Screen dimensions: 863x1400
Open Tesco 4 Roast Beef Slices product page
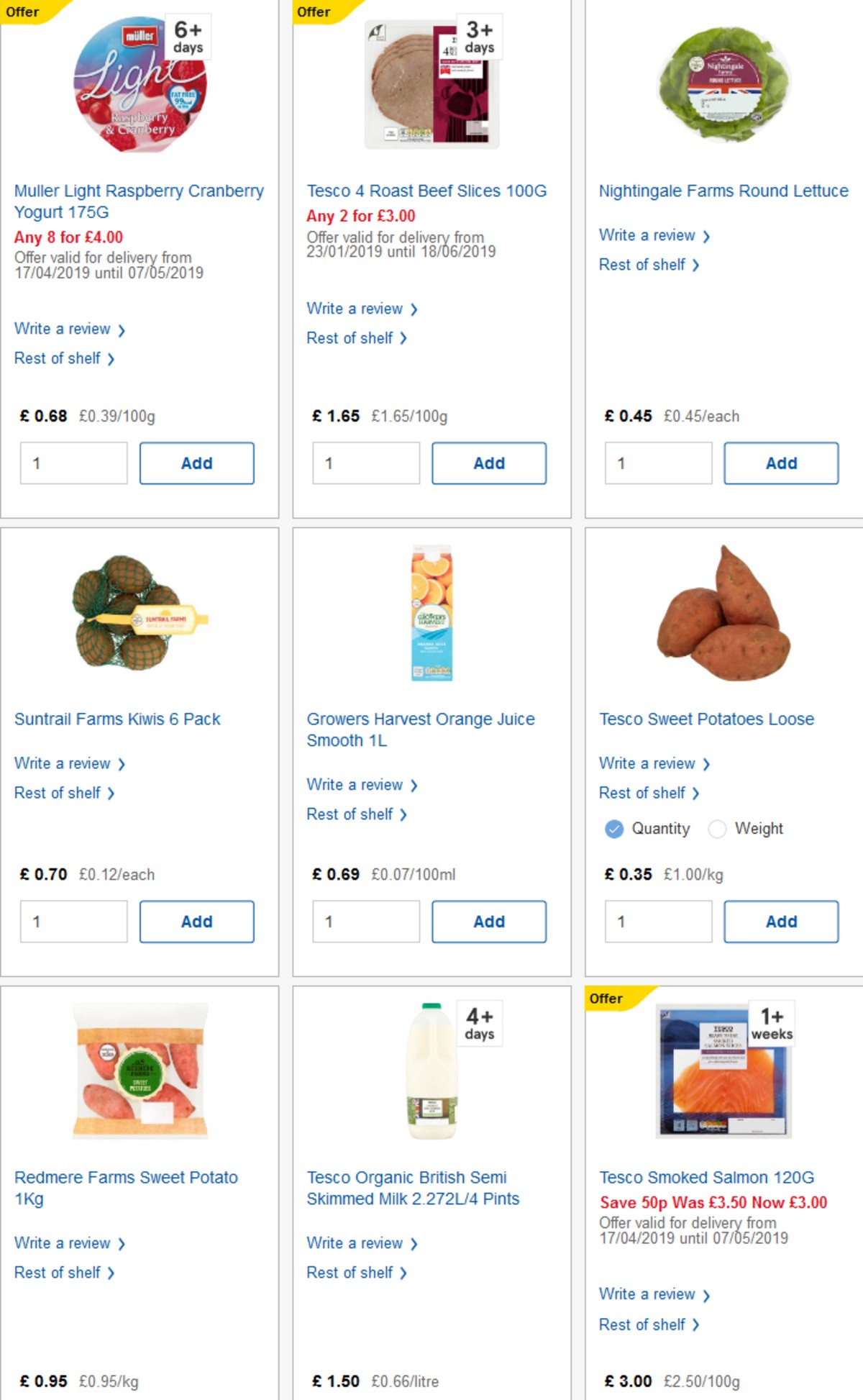pyautogui.click(x=426, y=191)
